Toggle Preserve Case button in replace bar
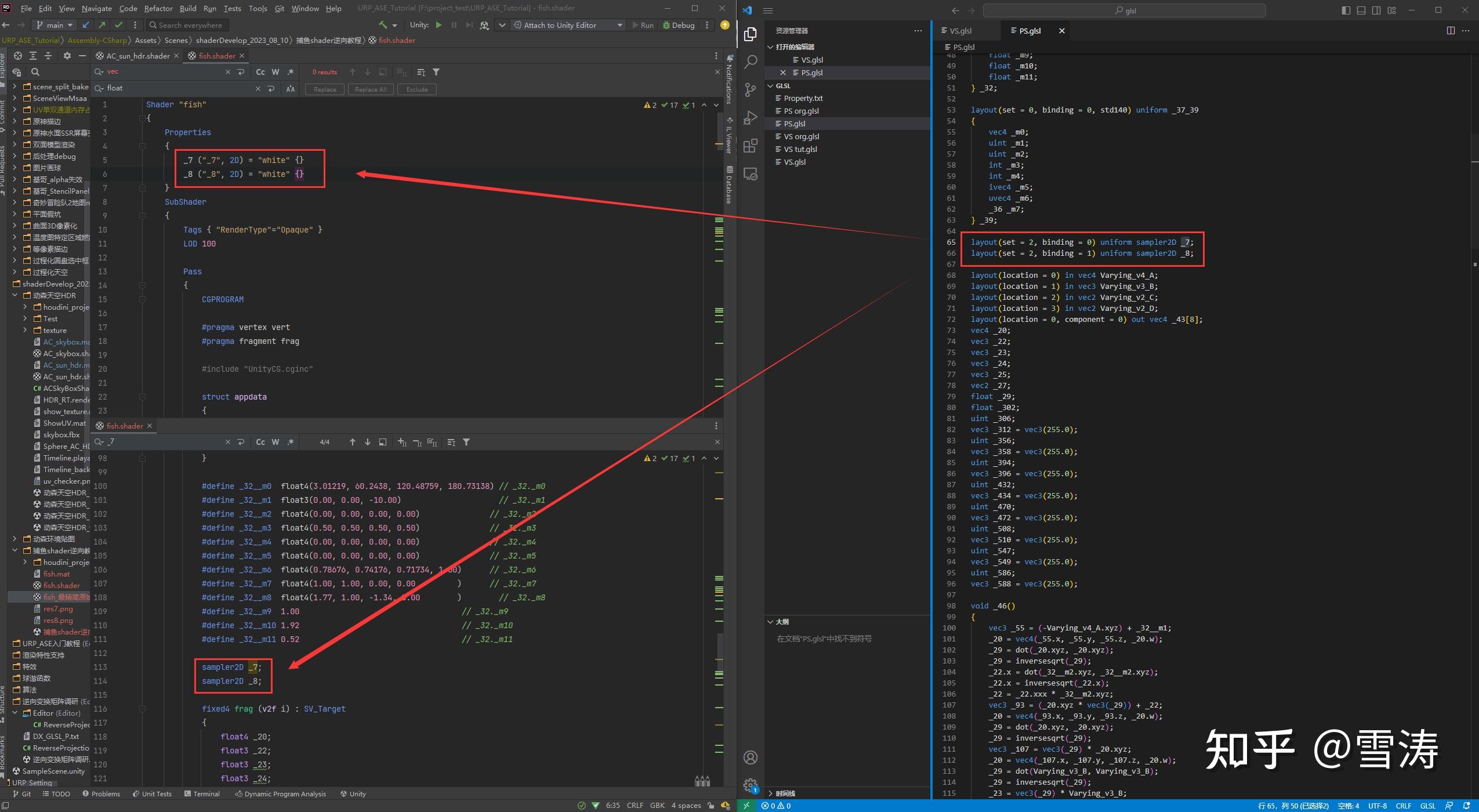Image resolution: width=1479 pixels, height=812 pixels. tap(291, 89)
